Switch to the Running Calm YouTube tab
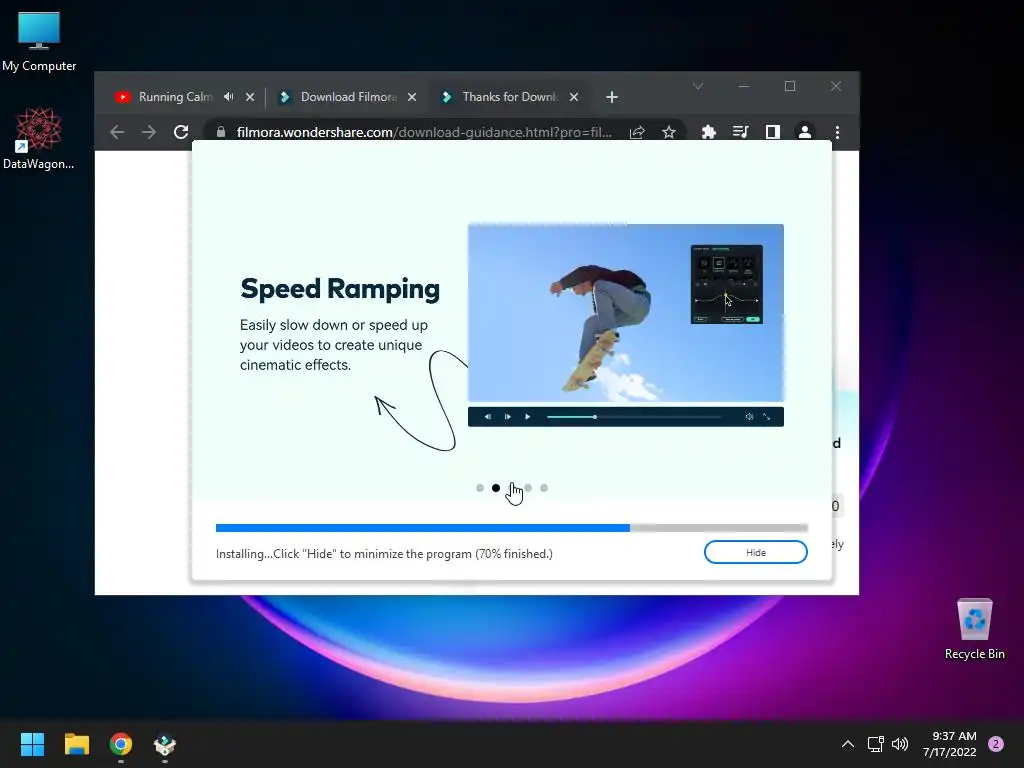The height and width of the screenshot is (768, 1024). (175, 97)
